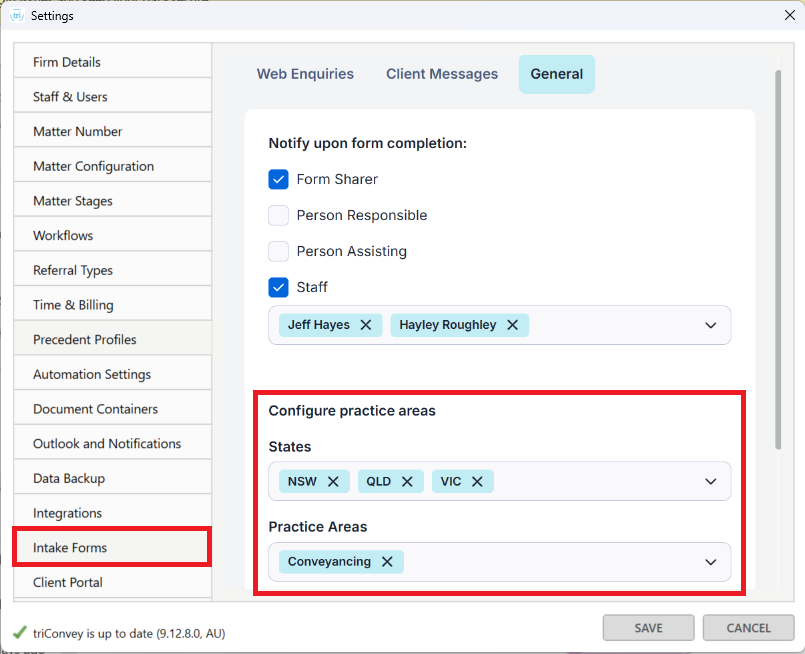Click the CANCEL button
The image size is (805, 654).
(x=748, y=628)
